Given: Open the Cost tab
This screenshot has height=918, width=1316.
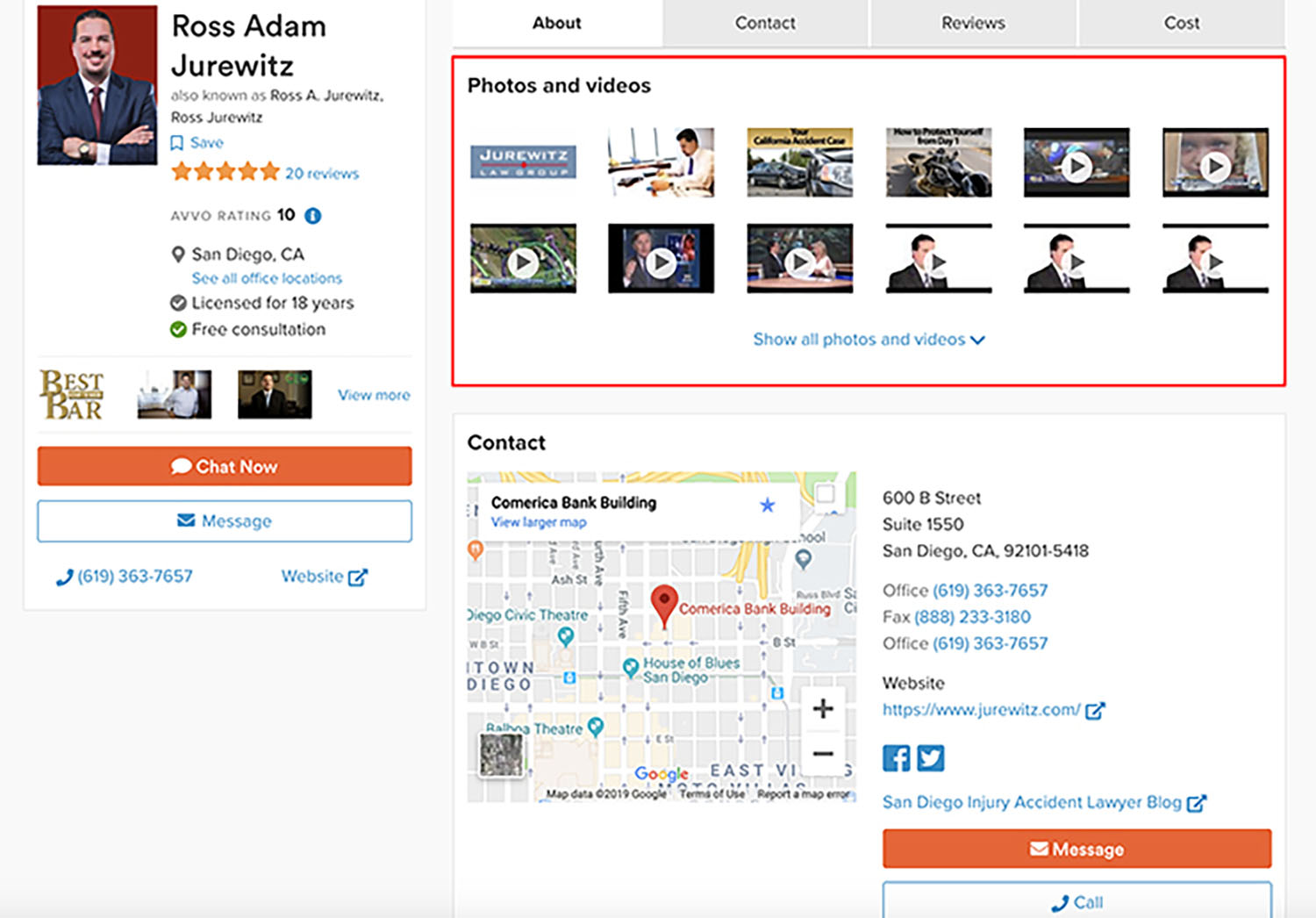Looking at the screenshot, I should tap(1181, 24).
